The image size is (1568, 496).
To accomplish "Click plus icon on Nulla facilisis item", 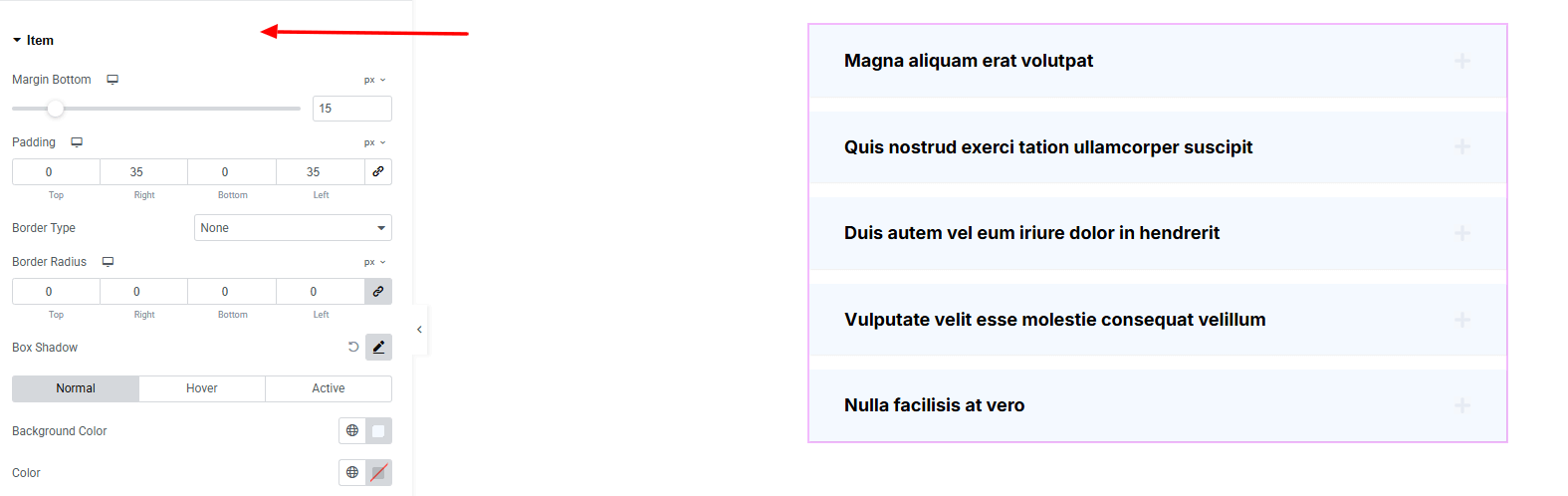I will point(1461,405).
